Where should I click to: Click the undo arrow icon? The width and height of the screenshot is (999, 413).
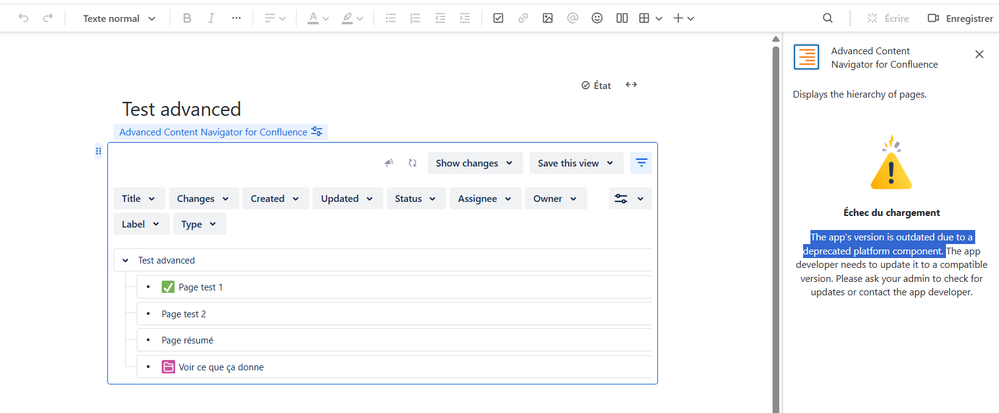(x=24, y=18)
